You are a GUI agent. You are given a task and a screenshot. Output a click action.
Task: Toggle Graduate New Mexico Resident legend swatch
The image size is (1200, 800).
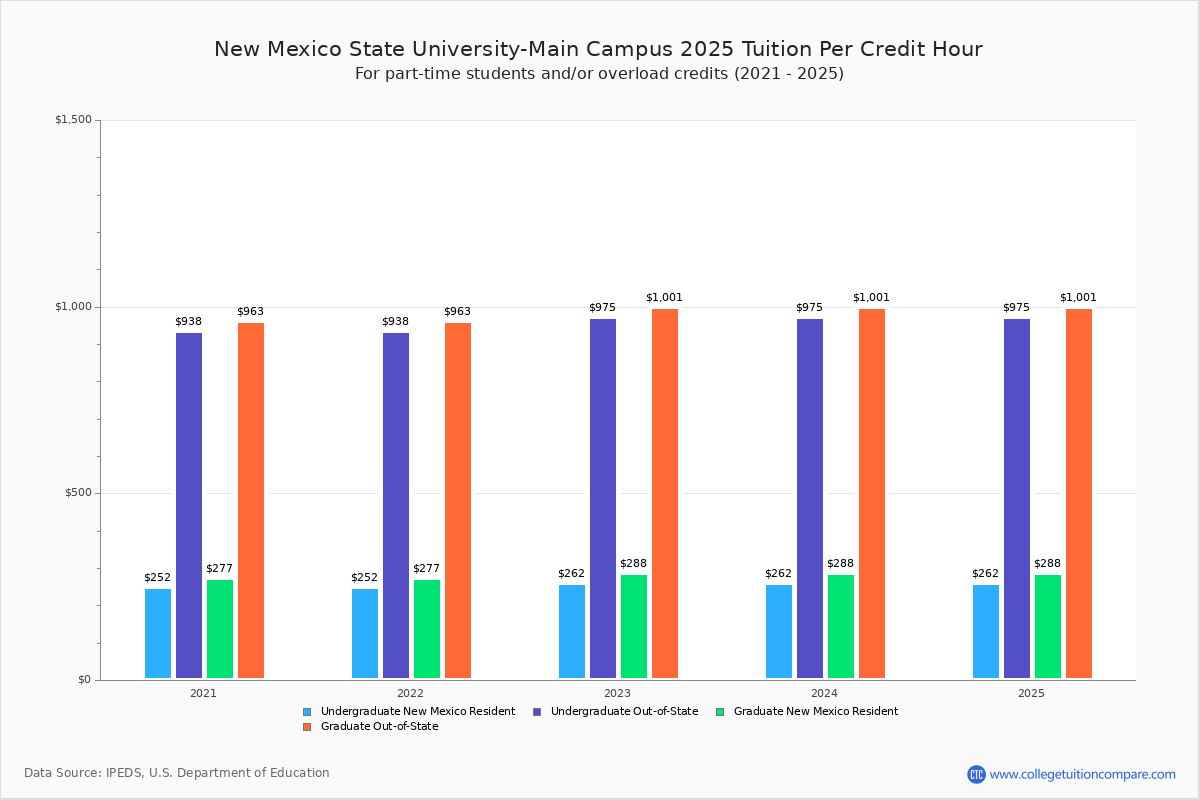click(720, 712)
